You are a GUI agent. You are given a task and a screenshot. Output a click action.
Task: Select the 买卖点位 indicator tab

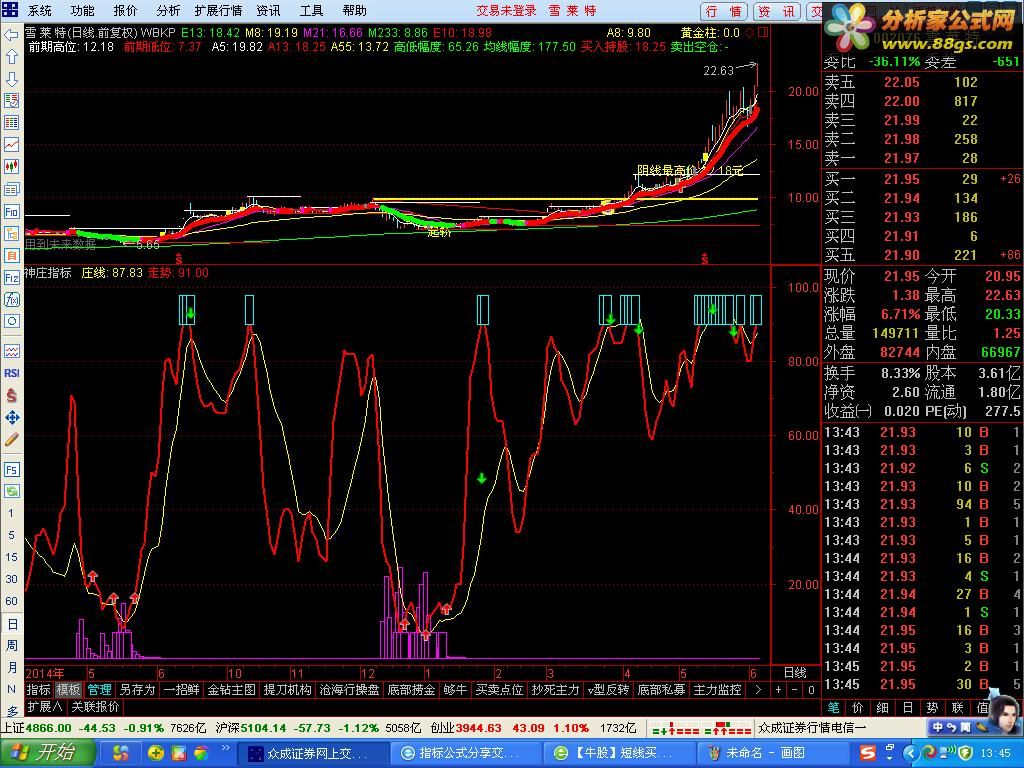click(x=499, y=690)
